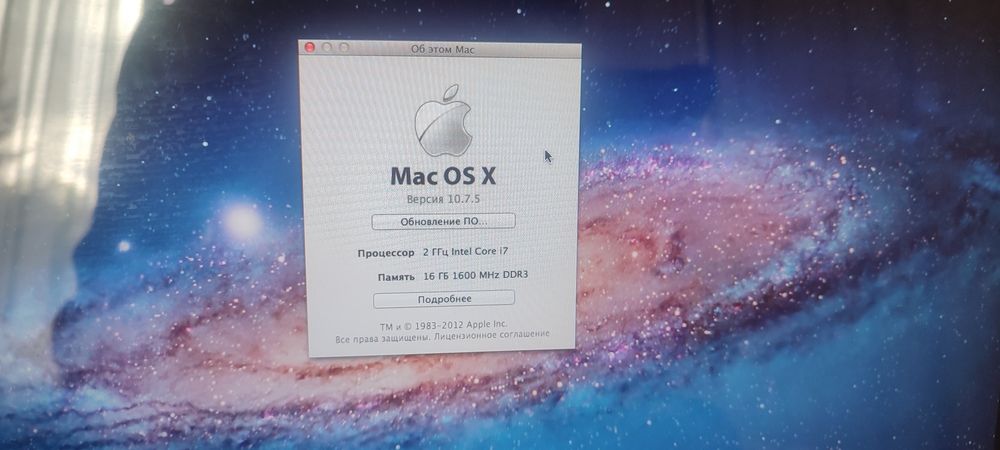Viewport: 1000px width, 450px height.
Task: Click the Версия 10.7.5 version text
Action: [443, 199]
